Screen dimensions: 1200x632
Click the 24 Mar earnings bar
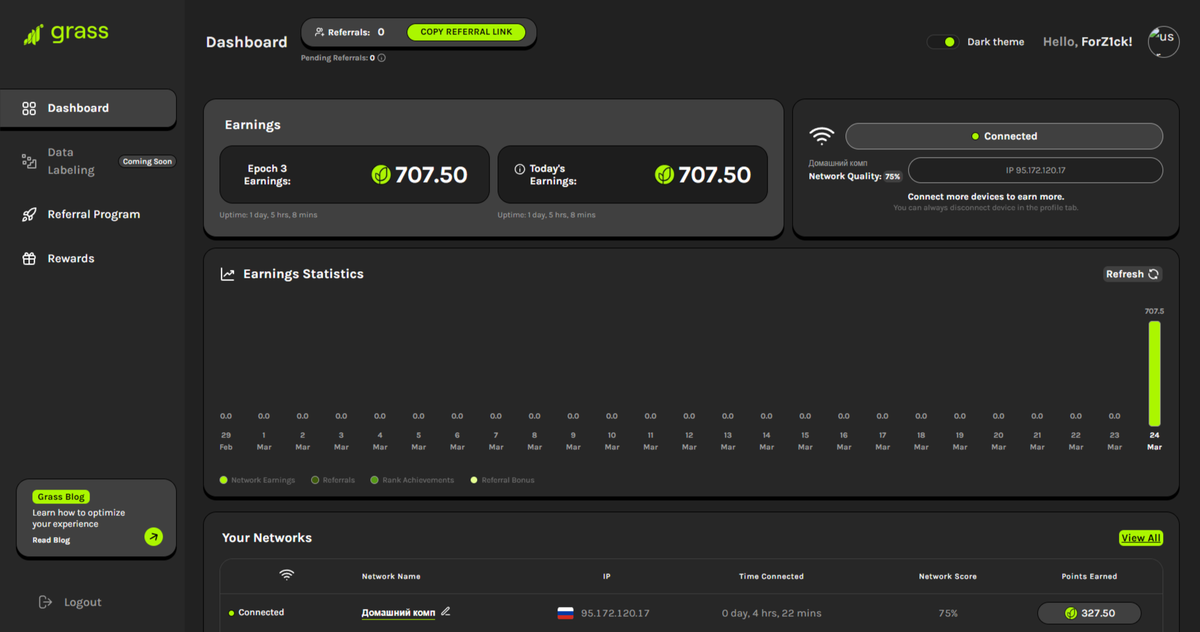coord(1154,374)
